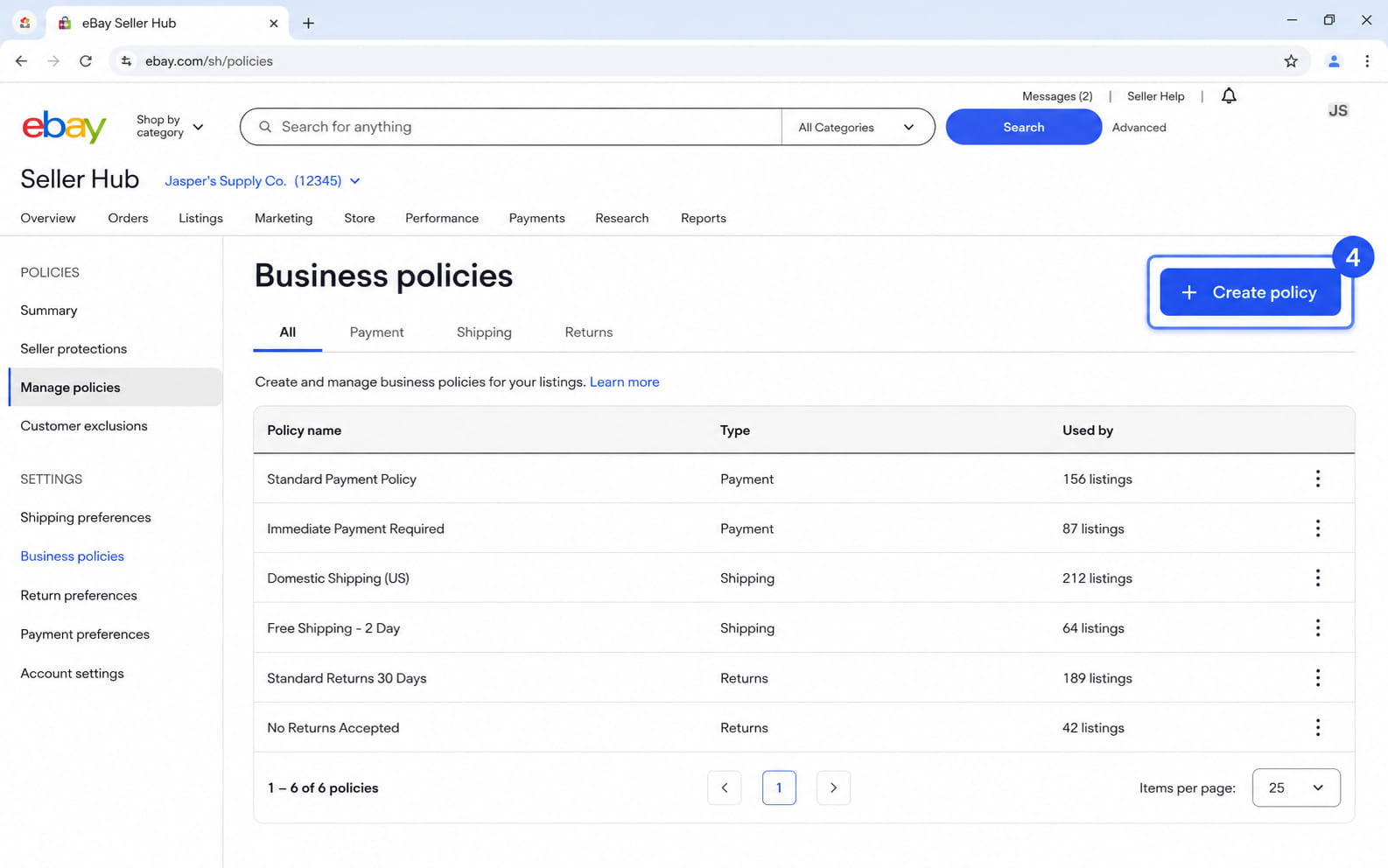Reload the page
Screen dimensions: 1388x868
pos(86,61)
